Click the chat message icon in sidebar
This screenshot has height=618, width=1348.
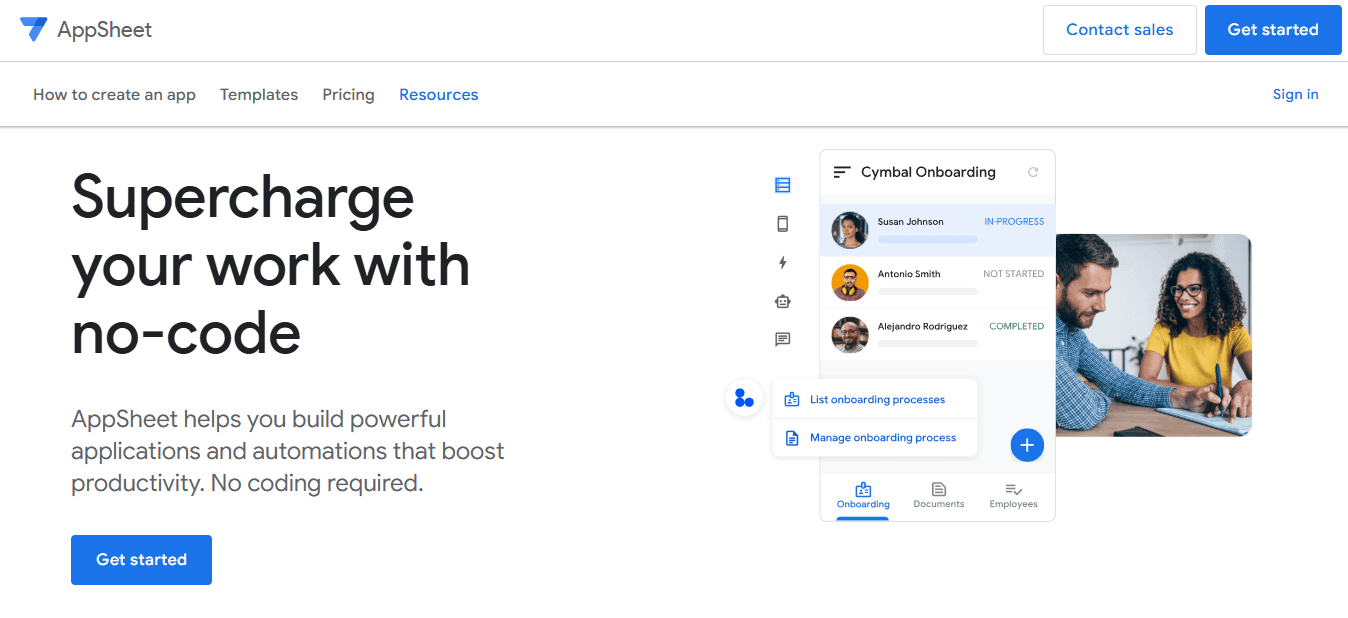click(783, 340)
